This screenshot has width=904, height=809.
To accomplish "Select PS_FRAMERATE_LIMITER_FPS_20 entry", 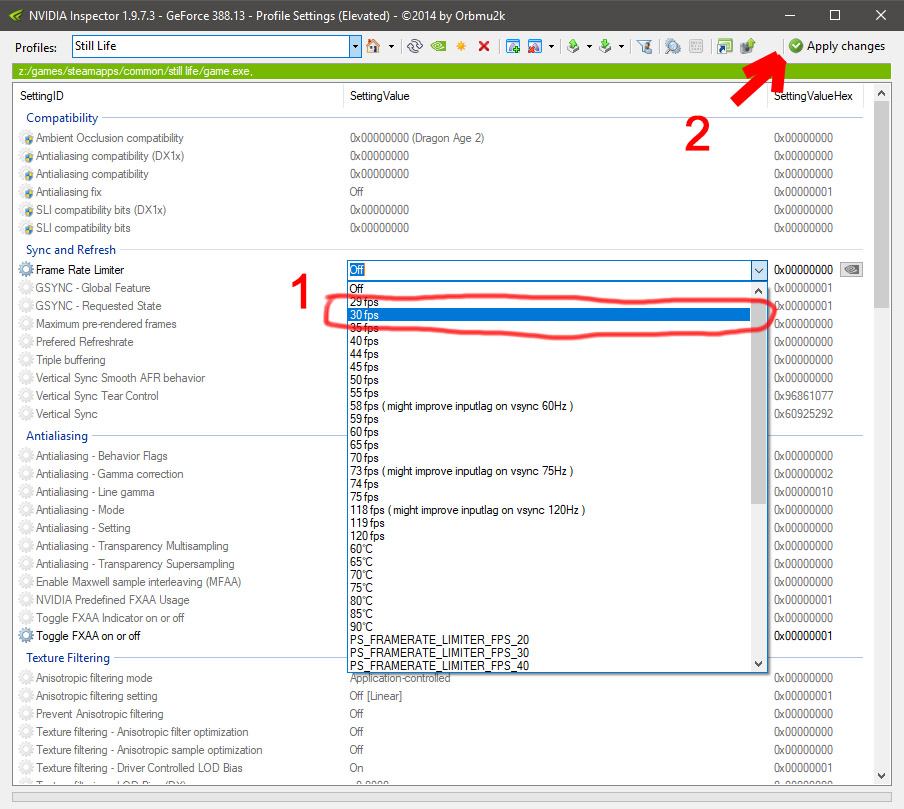I will pyautogui.click(x=550, y=639).
